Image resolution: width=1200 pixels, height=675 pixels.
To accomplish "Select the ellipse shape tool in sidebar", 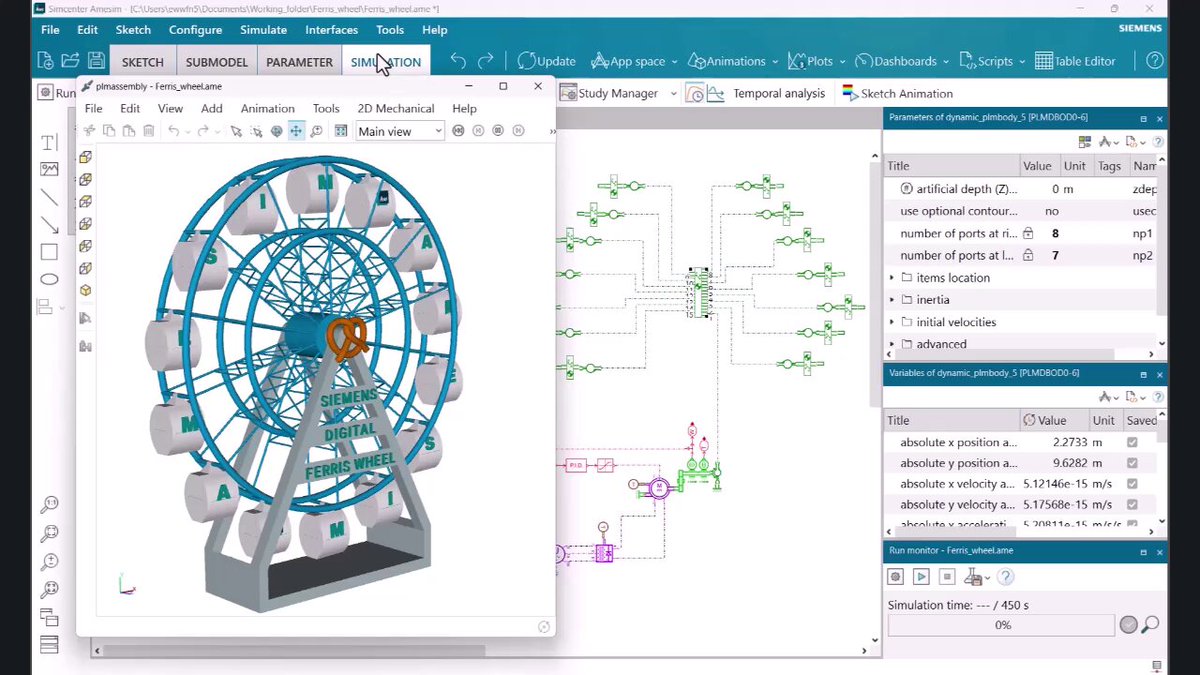I will click(49, 279).
